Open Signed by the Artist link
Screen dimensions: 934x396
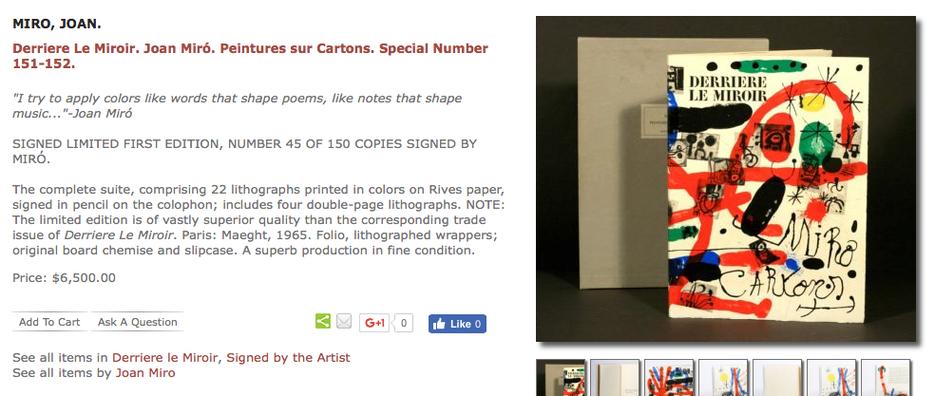pos(288,357)
